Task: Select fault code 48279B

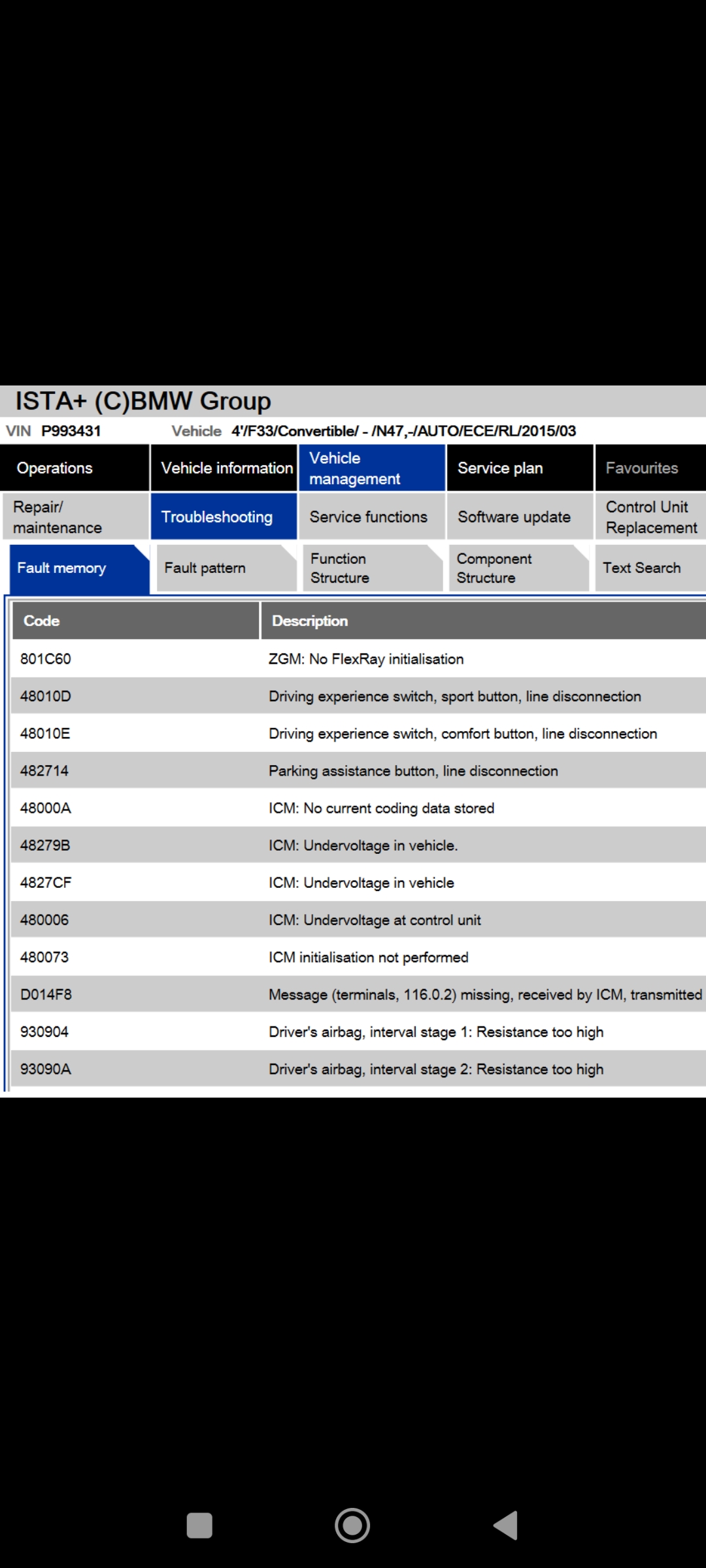Action: (x=45, y=845)
